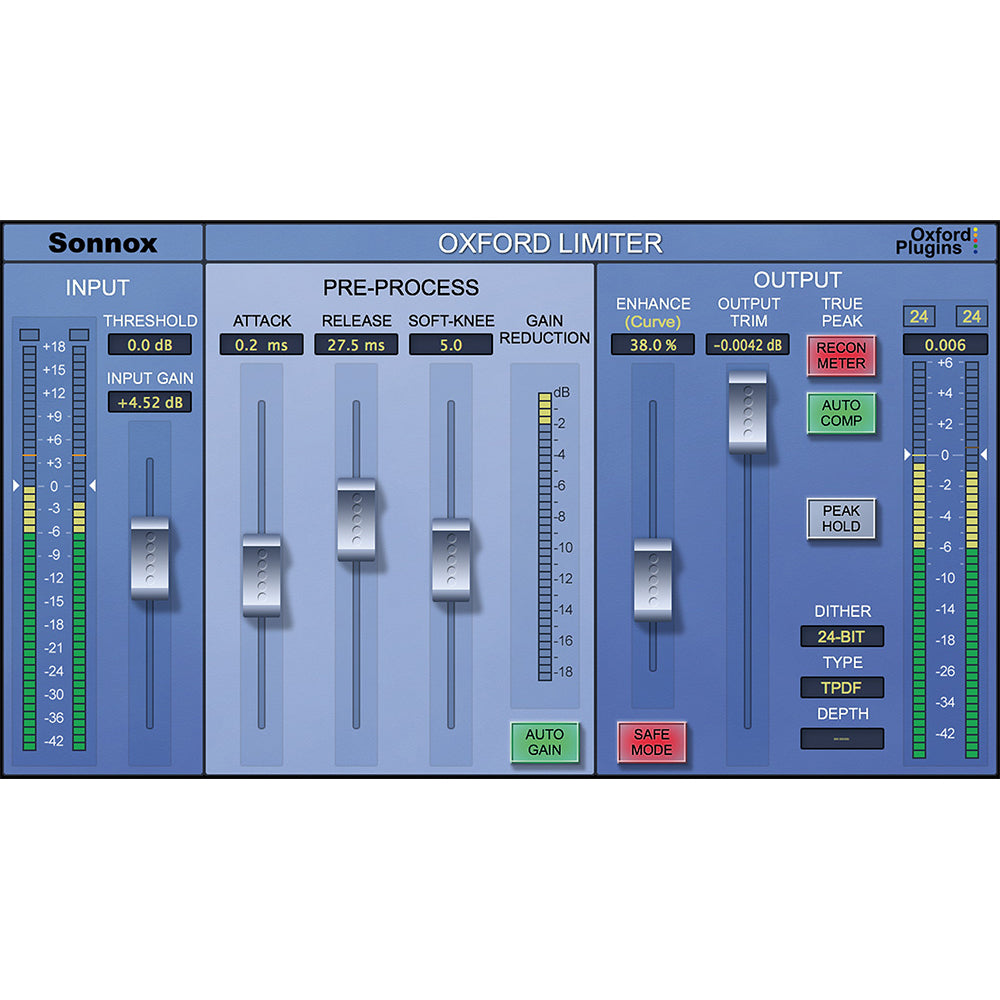Image resolution: width=1000 pixels, height=1000 pixels.
Task: Click the Oxford Plugins logo
Action: tap(937, 241)
